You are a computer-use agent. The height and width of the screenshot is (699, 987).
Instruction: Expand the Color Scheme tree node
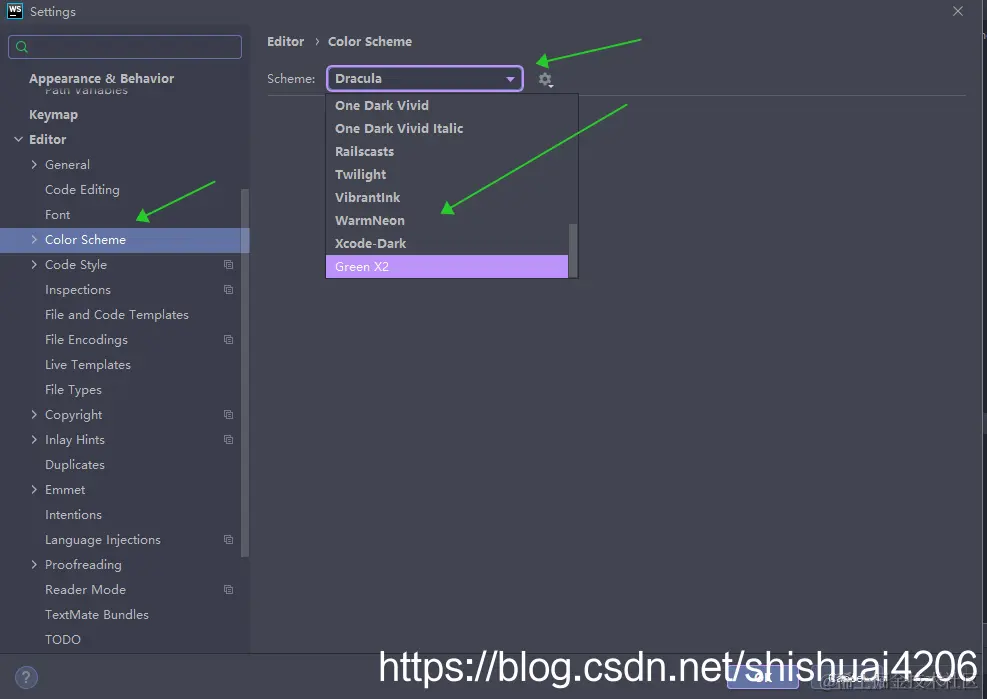click(34, 239)
